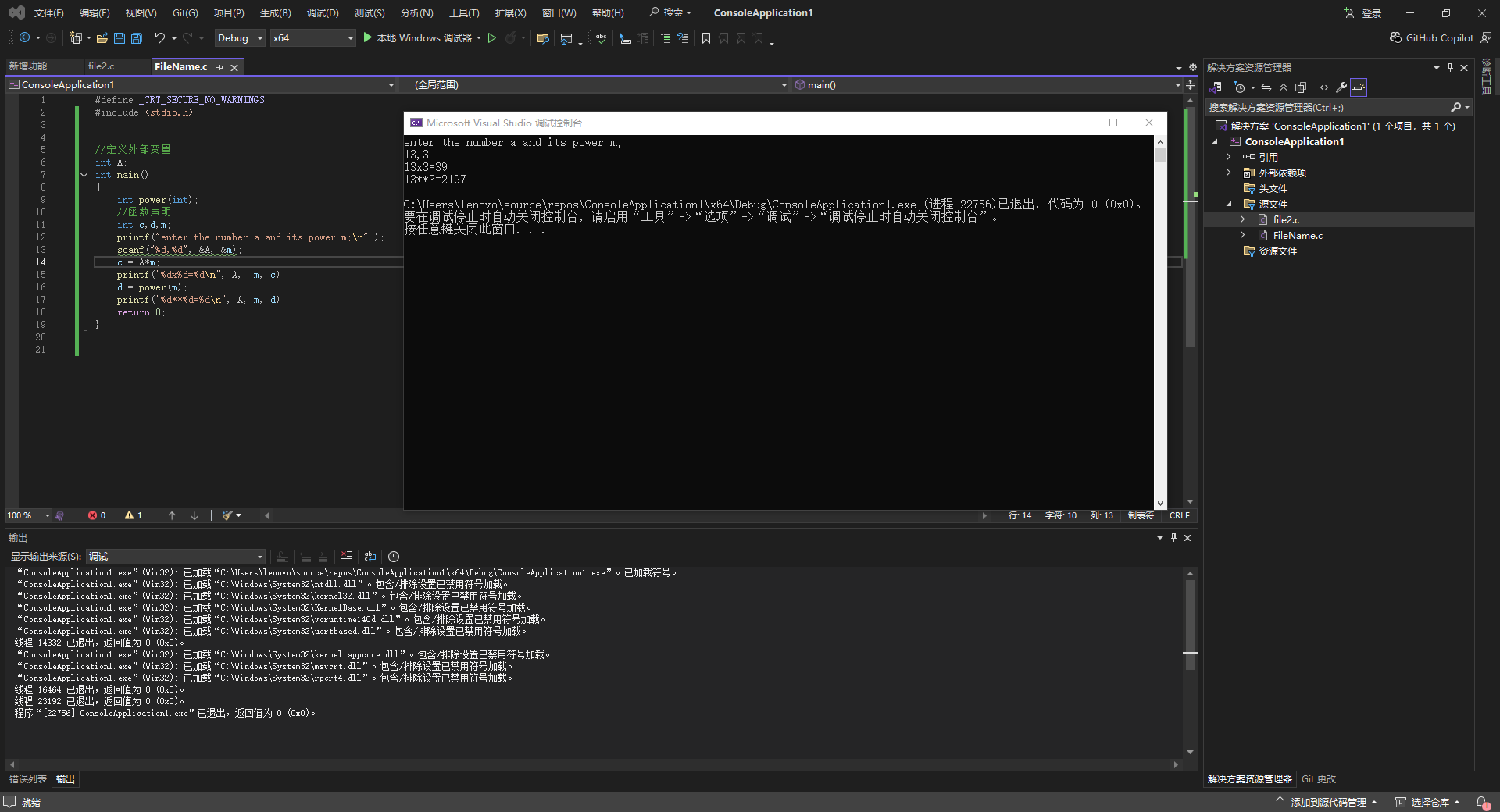Screen dimensions: 1500x812
Task: Click the output timestamp clock icon
Action: pos(394,557)
